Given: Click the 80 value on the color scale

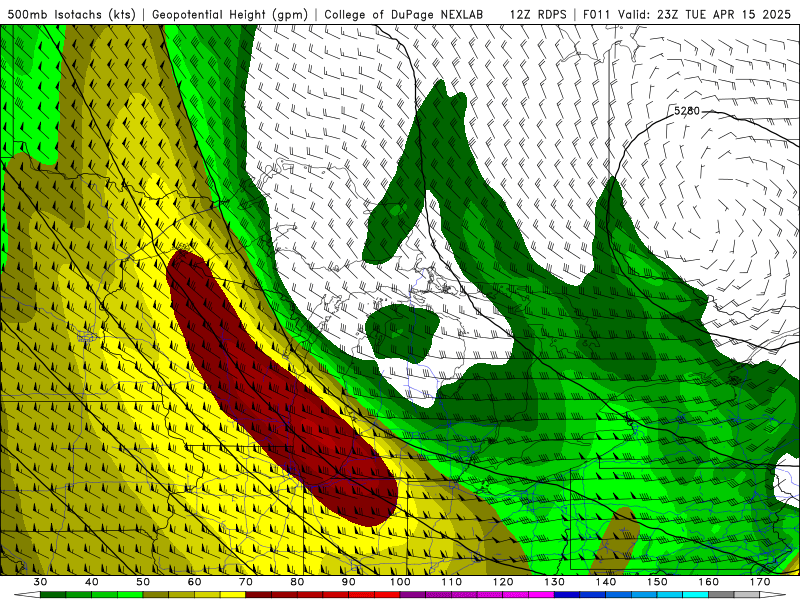Looking at the screenshot, I should [x=297, y=582].
